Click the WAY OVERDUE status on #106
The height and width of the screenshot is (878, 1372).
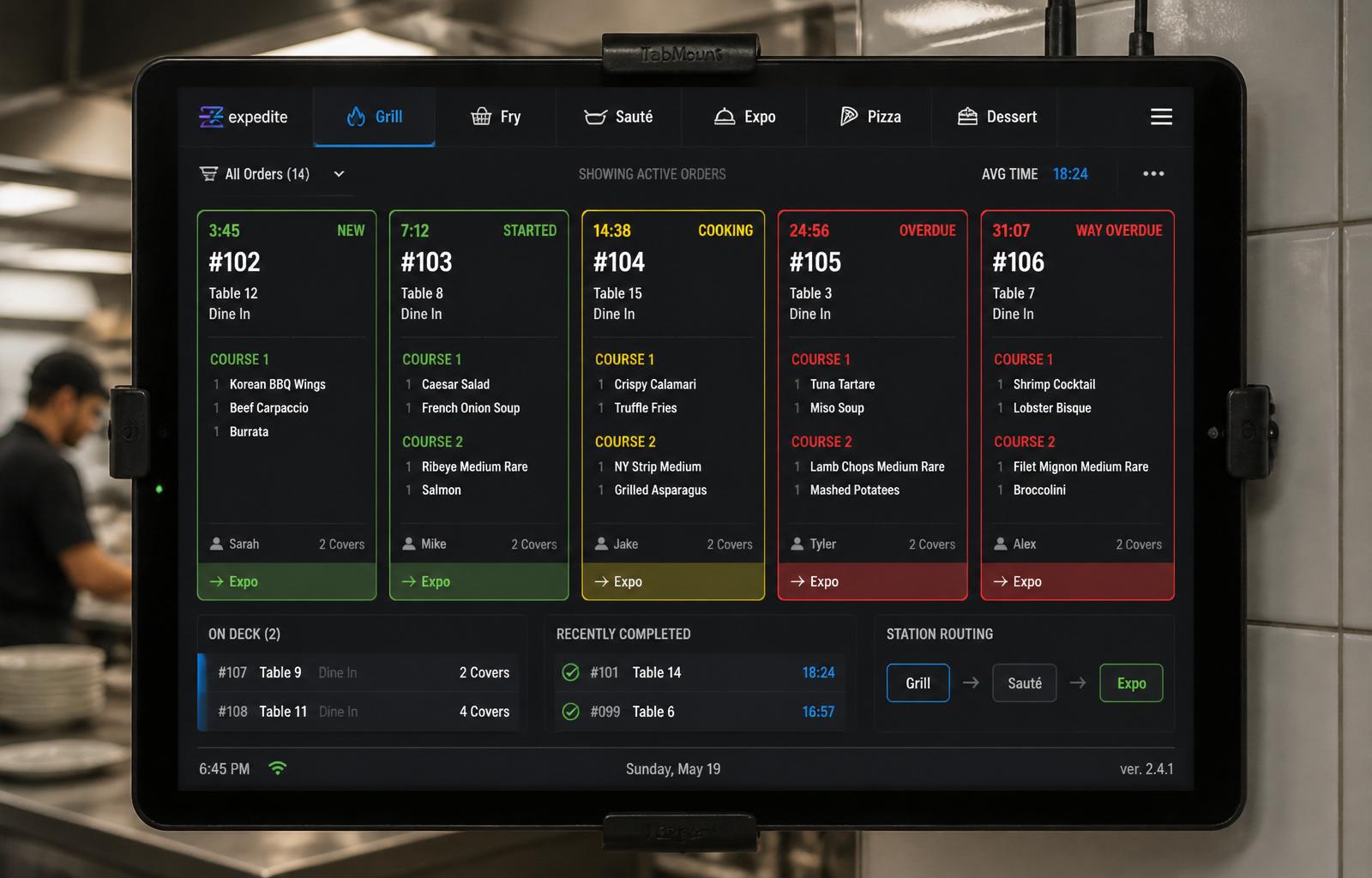point(1119,231)
